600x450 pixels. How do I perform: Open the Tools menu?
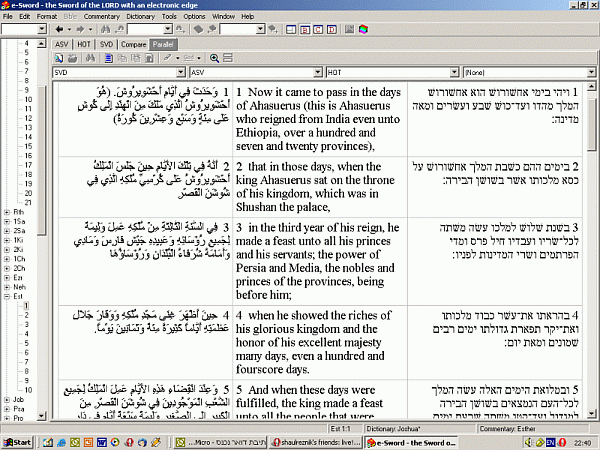[x=169, y=16]
